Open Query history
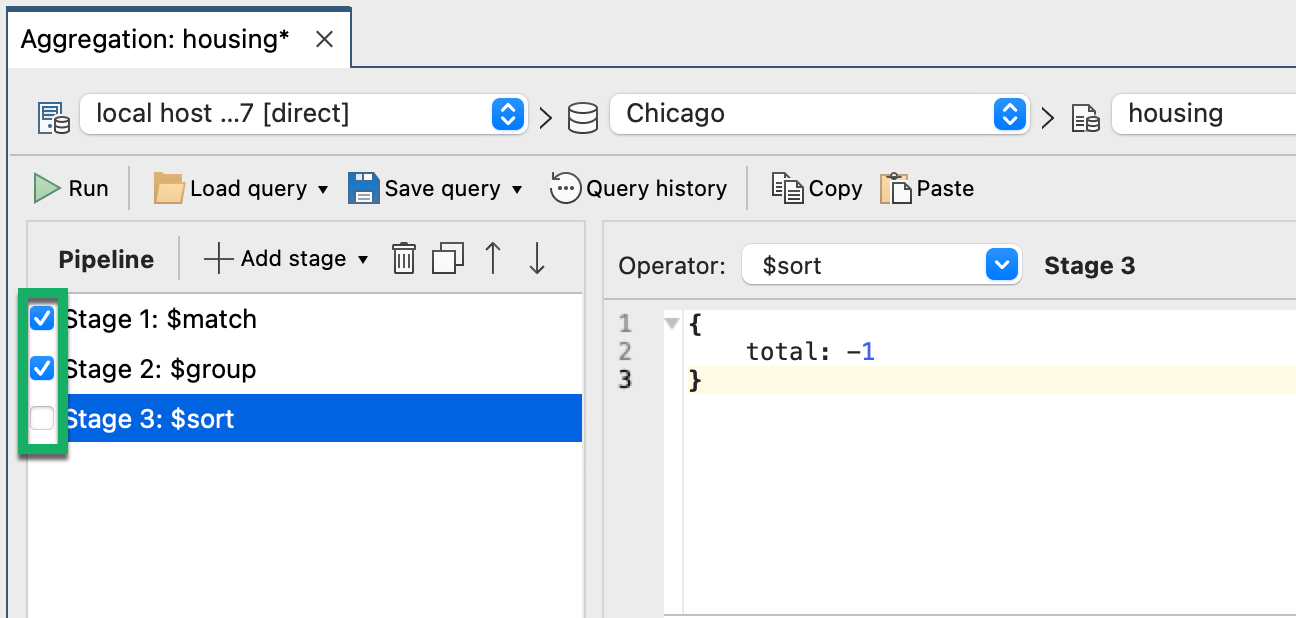The height and width of the screenshot is (618, 1296). click(x=639, y=188)
